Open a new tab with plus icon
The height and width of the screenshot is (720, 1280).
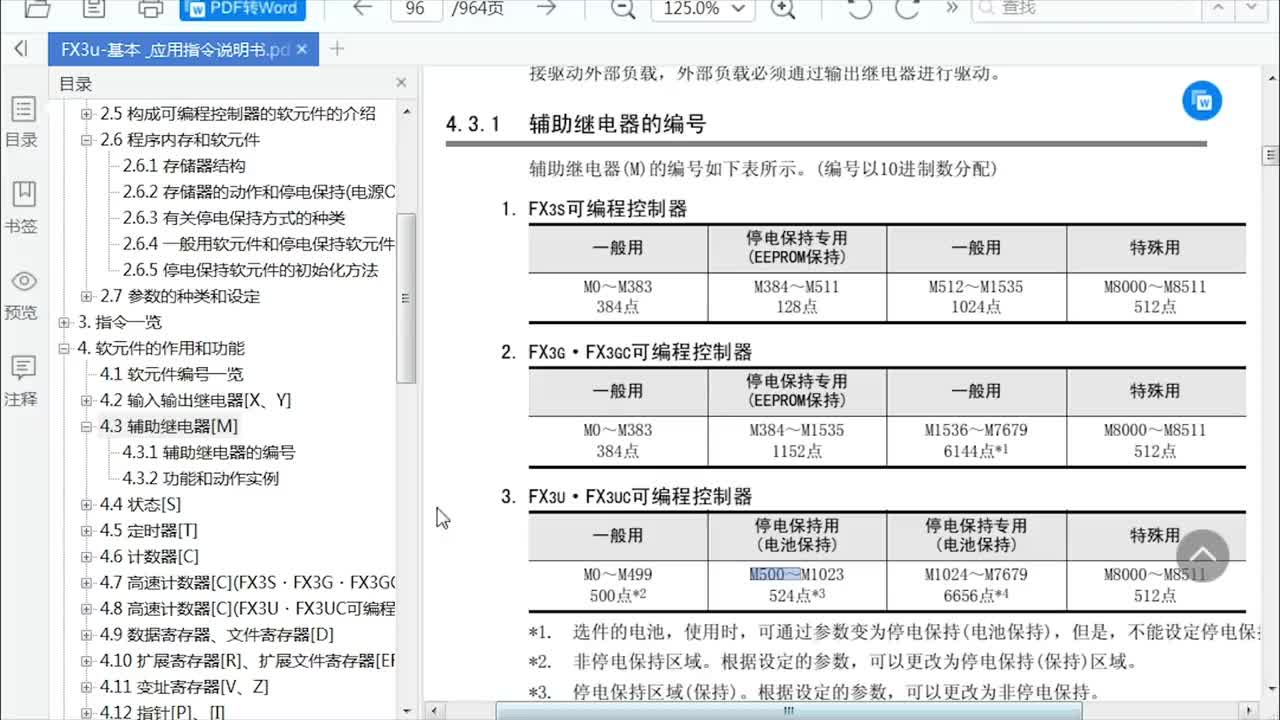[x=337, y=49]
